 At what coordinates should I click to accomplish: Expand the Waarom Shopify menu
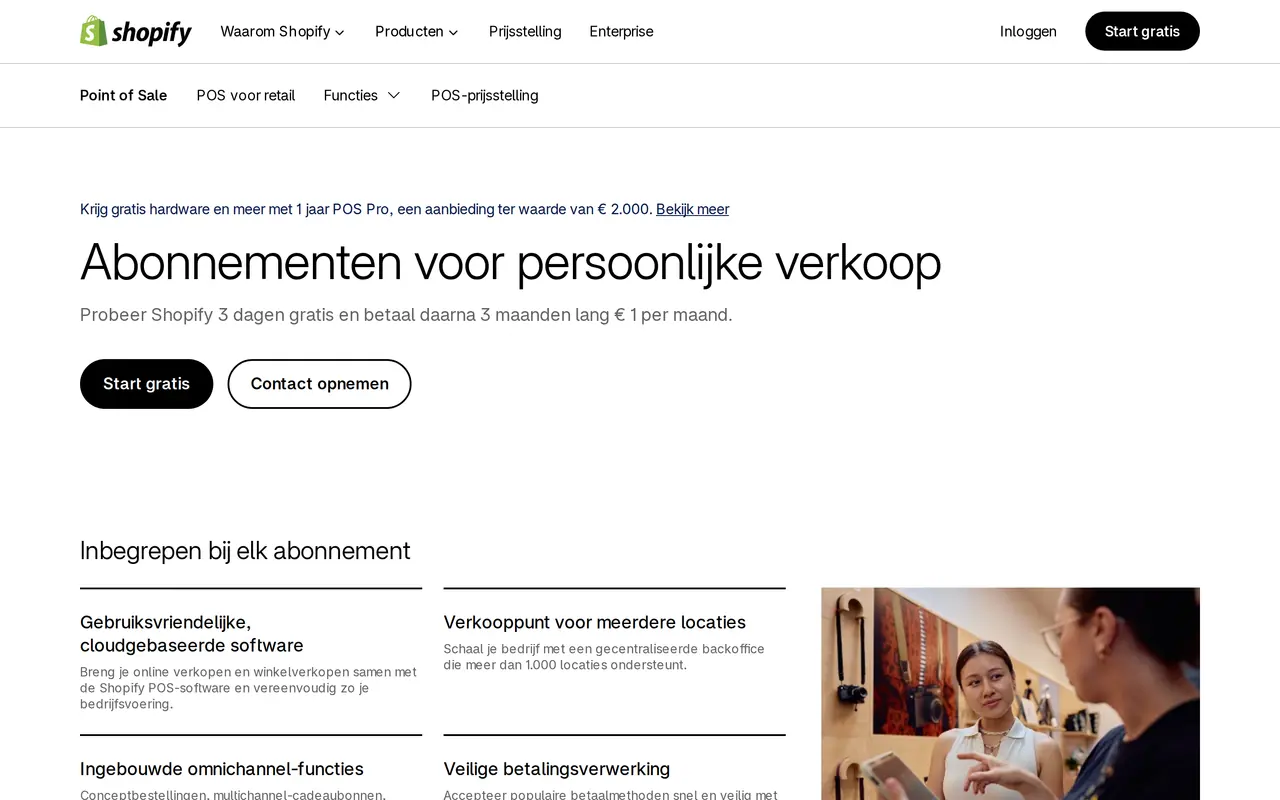(x=283, y=31)
